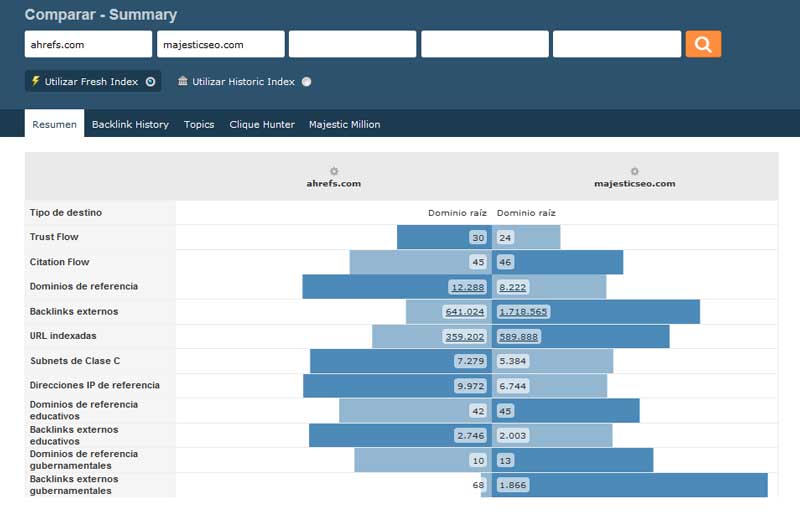Open the 12.288 referring domains link
Screen dimensions: 800x517
(467, 287)
